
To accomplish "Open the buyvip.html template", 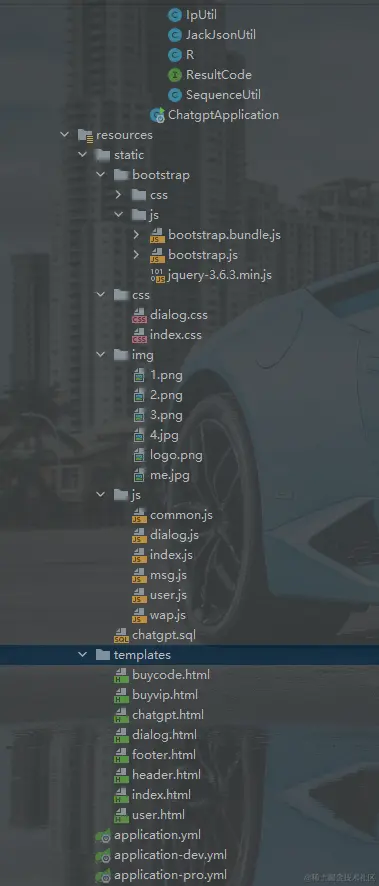I will click(165, 695).
